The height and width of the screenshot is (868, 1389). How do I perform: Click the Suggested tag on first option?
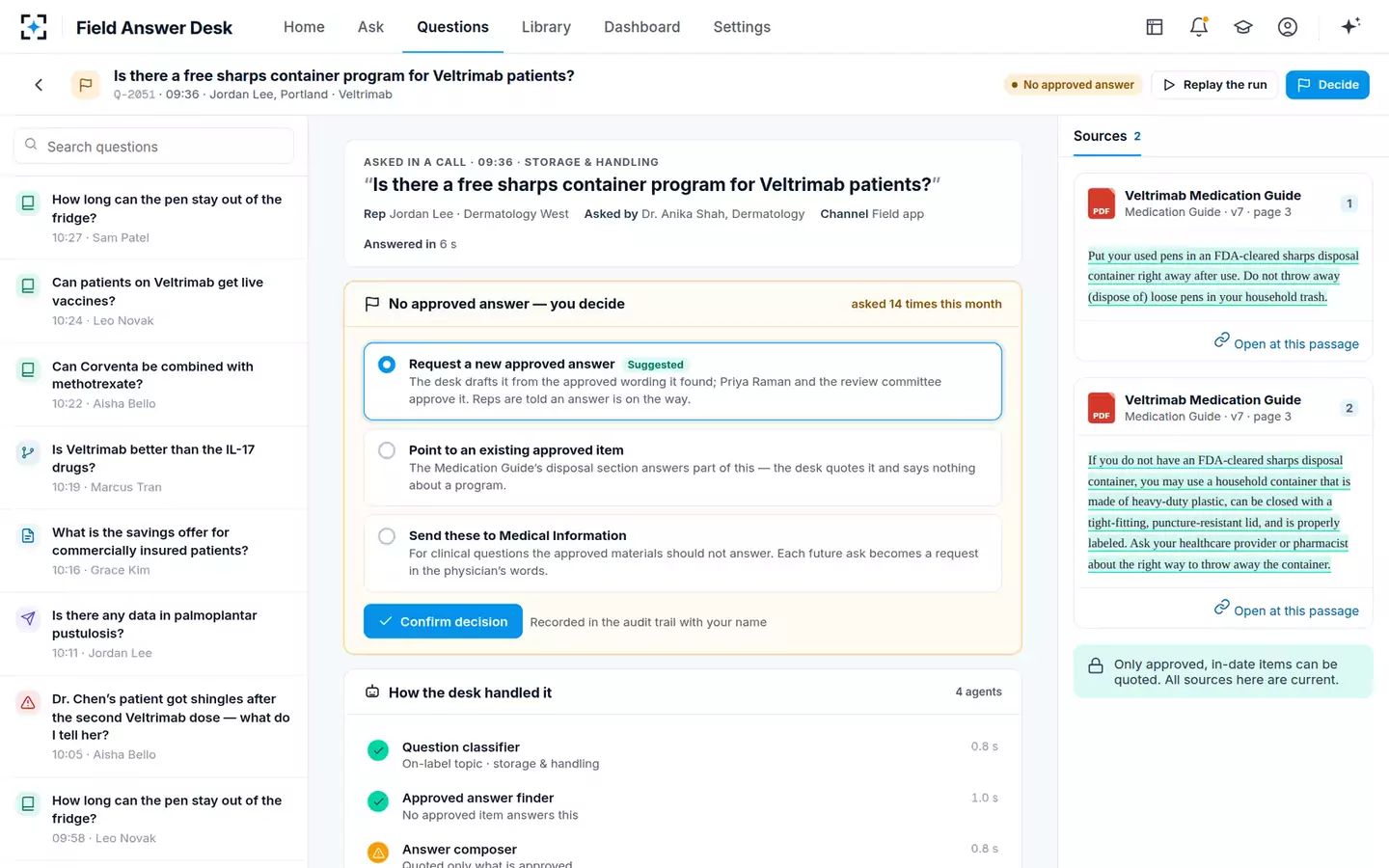click(x=655, y=365)
